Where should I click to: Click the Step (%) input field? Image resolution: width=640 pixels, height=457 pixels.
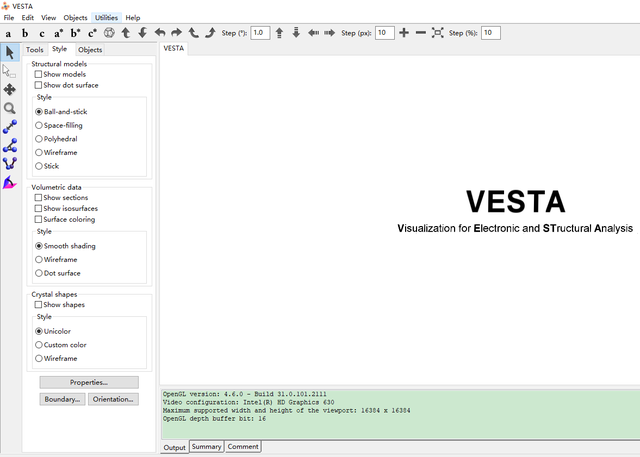click(x=491, y=33)
